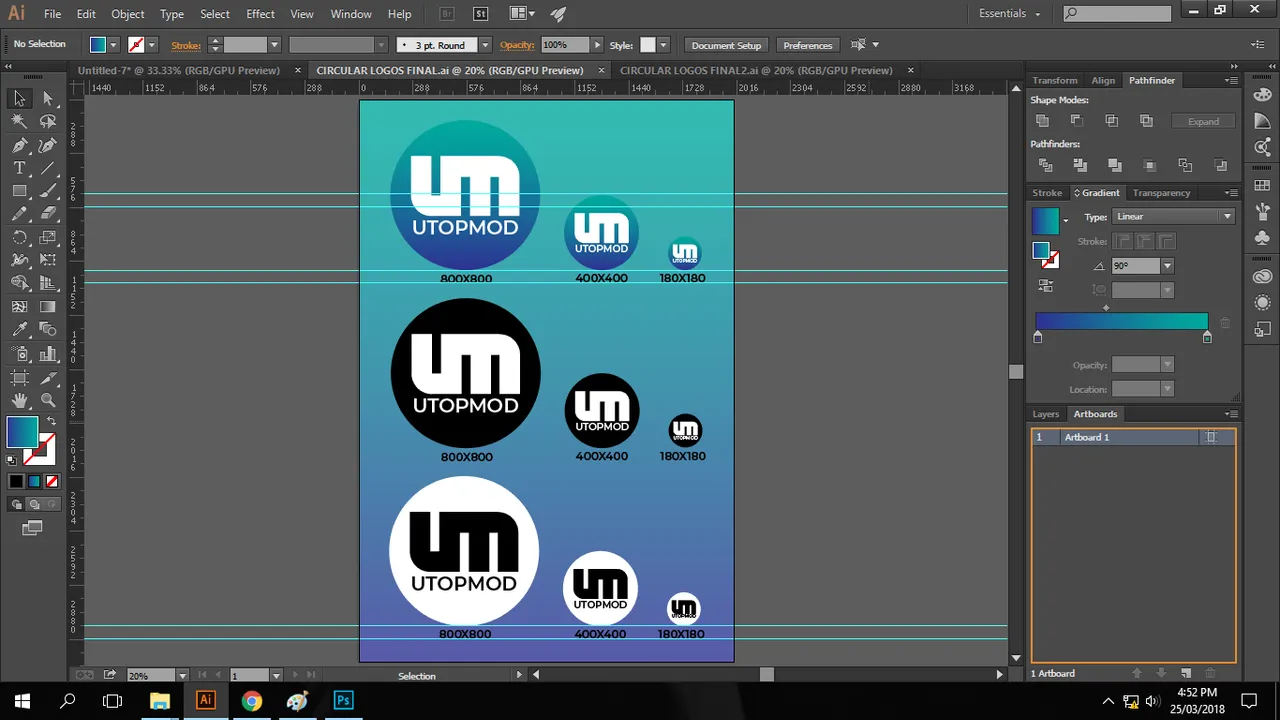This screenshot has height=720, width=1280.
Task: Select the Paintbrush tool
Action: coord(48,191)
